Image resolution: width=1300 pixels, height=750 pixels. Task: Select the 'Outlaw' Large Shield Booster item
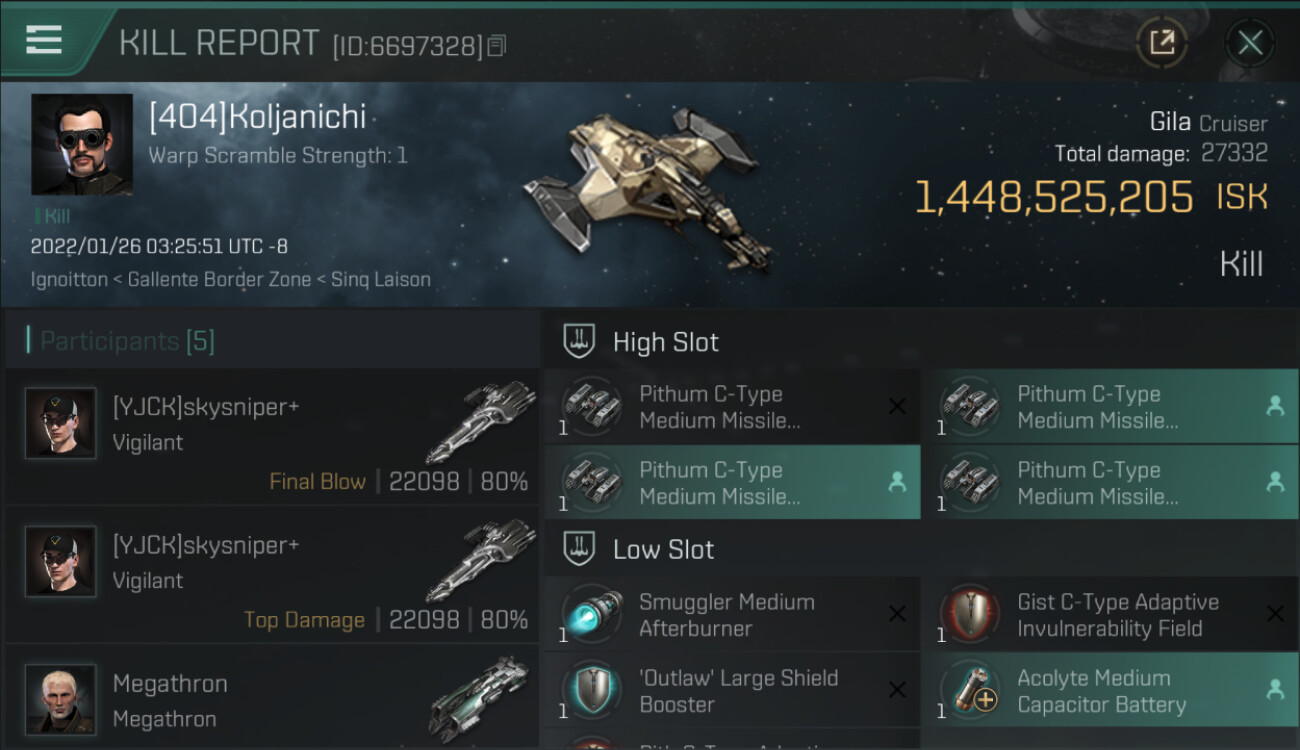[732, 691]
